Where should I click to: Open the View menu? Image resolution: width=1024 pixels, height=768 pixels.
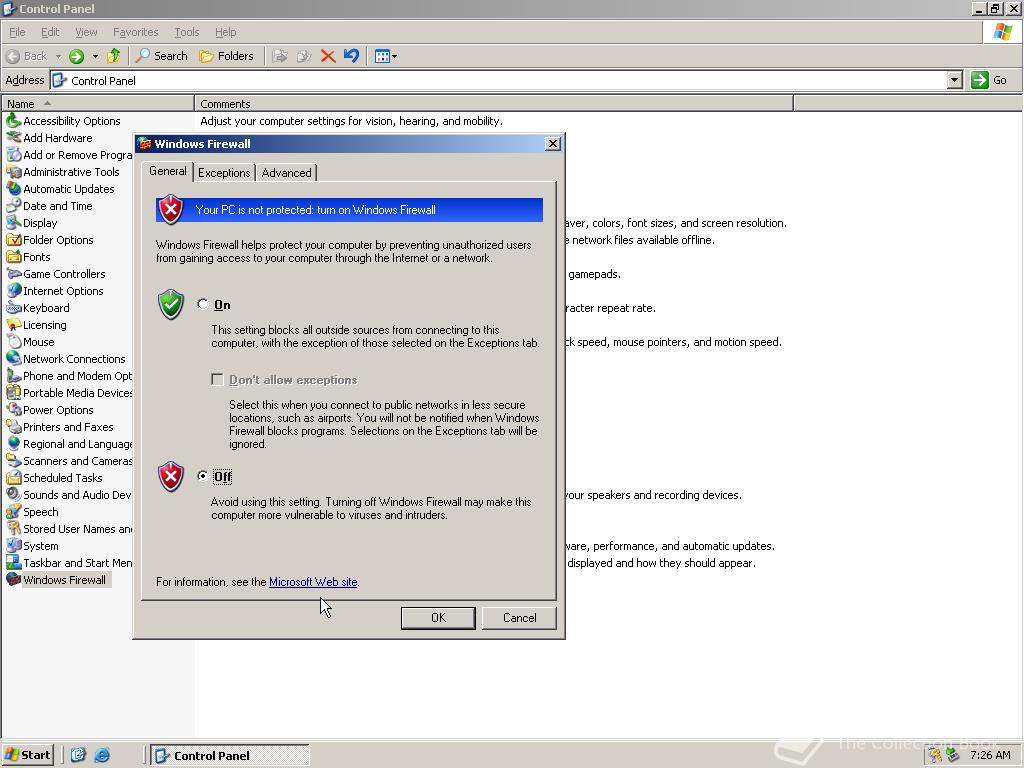[x=86, y=32]
